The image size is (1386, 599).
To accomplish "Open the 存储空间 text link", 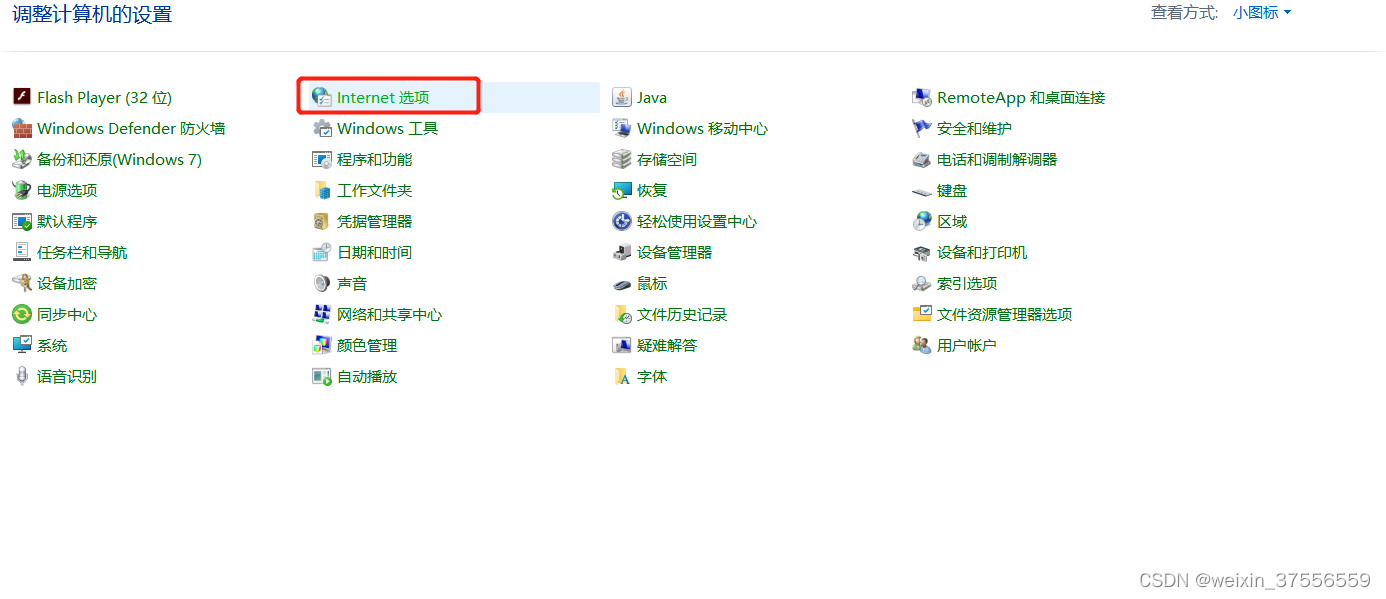I will coord(667,159).
